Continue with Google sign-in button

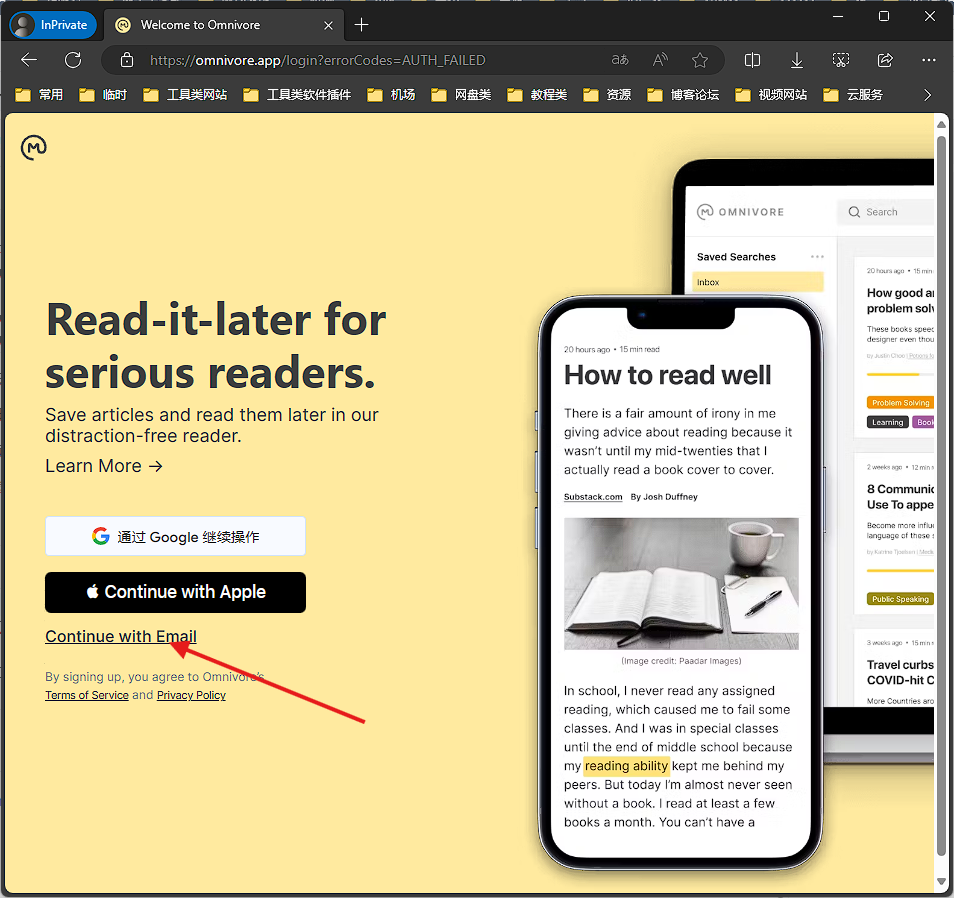coord(175,536)
